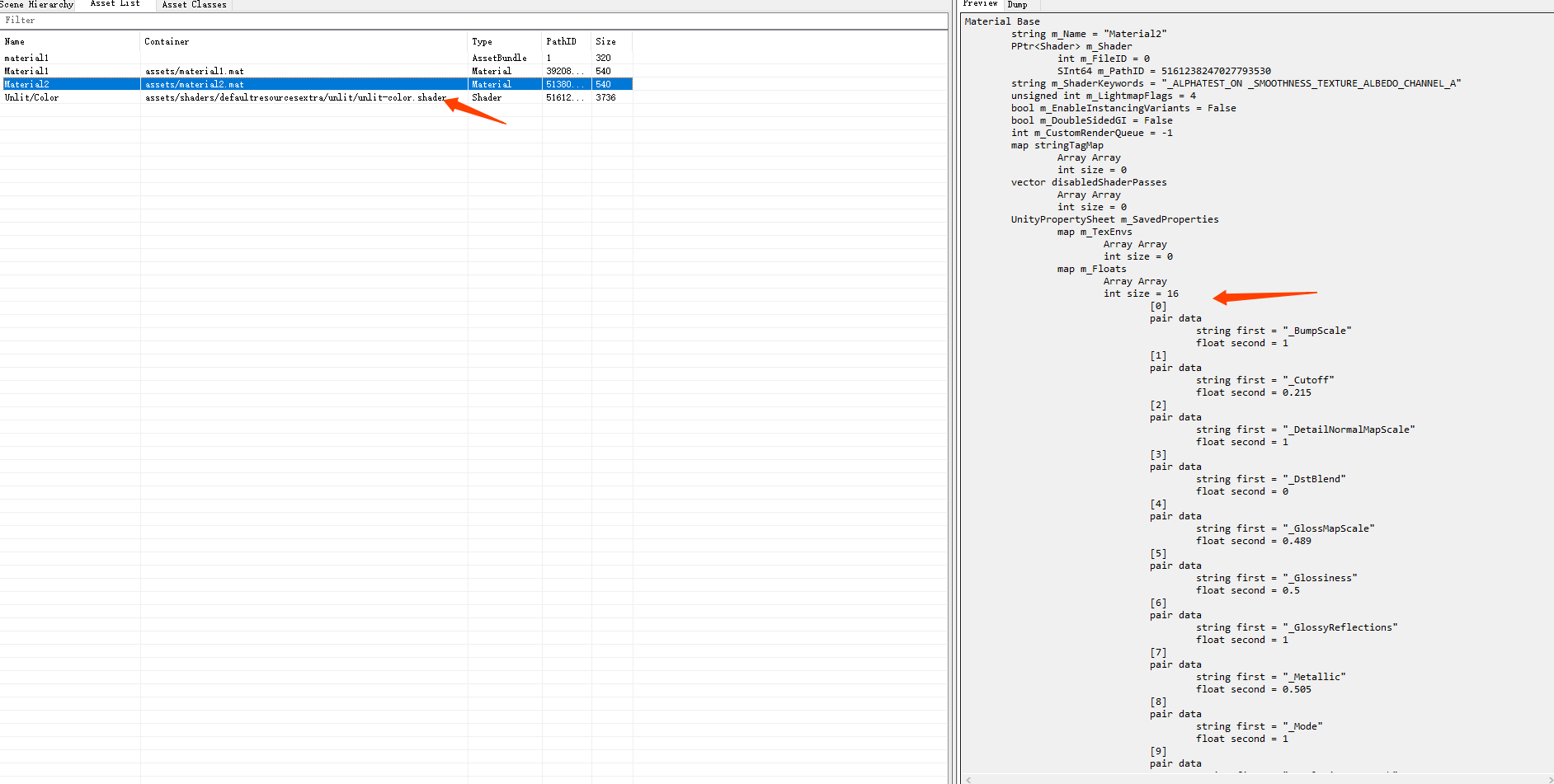This screenshot has width=1554, height=784.
Task: Switch to the Scene Hierarchy tab
Action: click(x=37, y=4)
